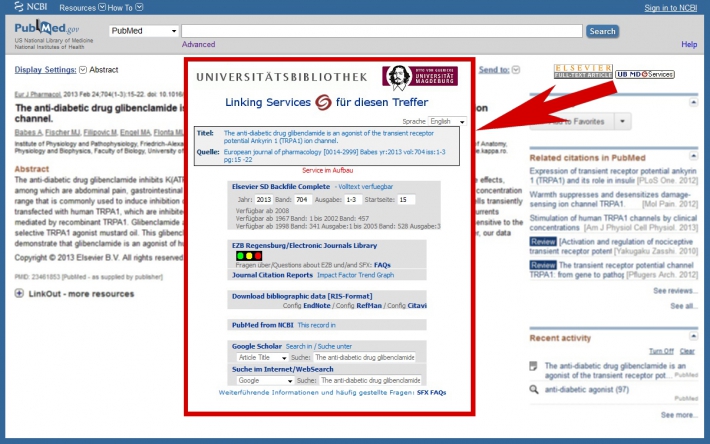
Task: Click Google Scholar link
Action: (257, 346)
